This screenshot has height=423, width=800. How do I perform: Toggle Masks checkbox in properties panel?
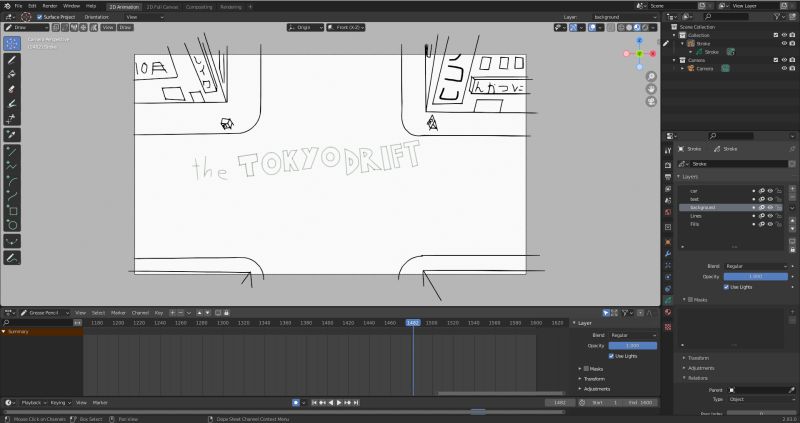(690, 300)
